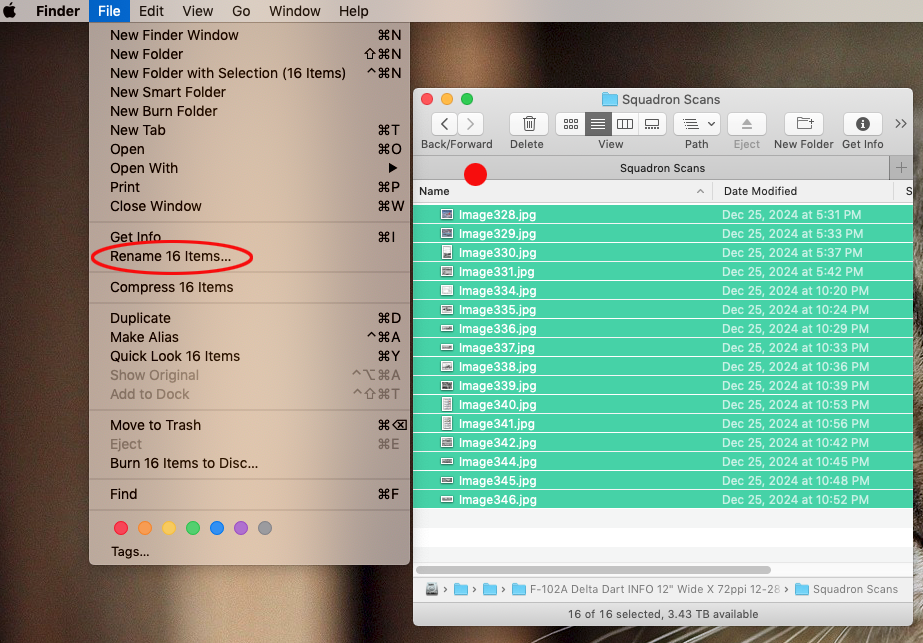Open the Go menu
Image resolution: width=923 pixels, height=643 pixels.
click(x=241, y=11)
